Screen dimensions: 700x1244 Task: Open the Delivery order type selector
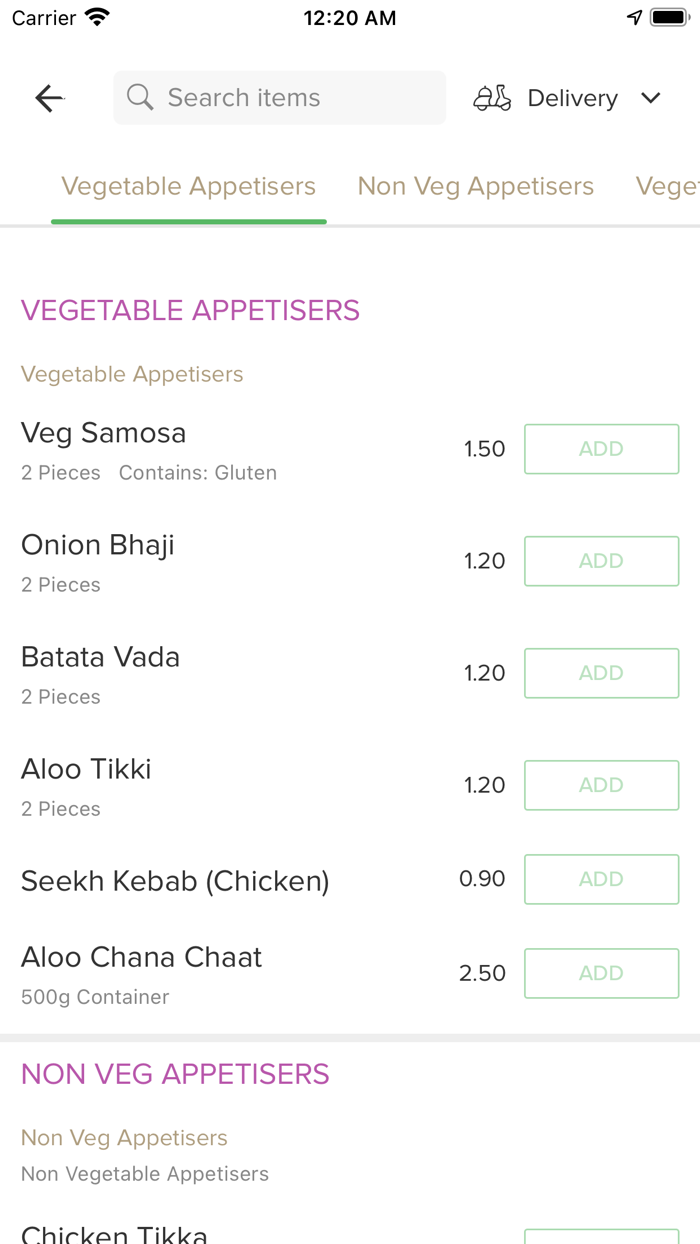click(567, 98)
